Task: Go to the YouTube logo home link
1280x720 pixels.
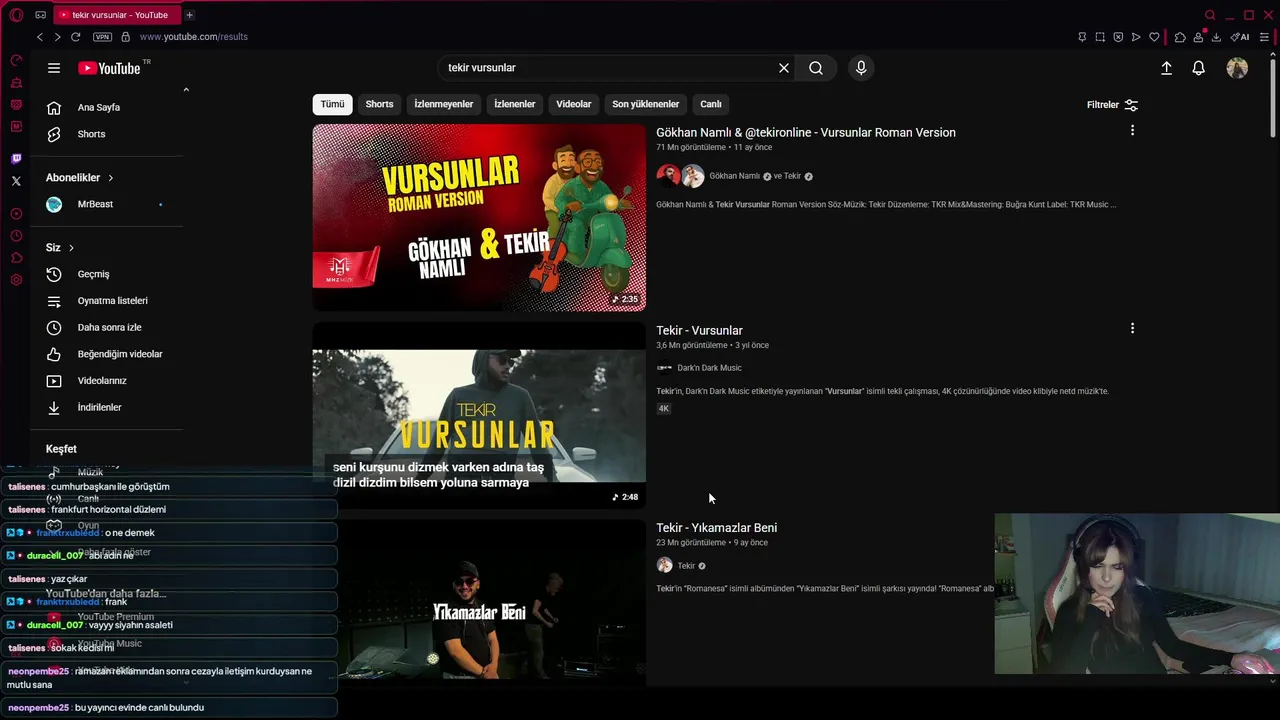Action: [x=109, y=68]
